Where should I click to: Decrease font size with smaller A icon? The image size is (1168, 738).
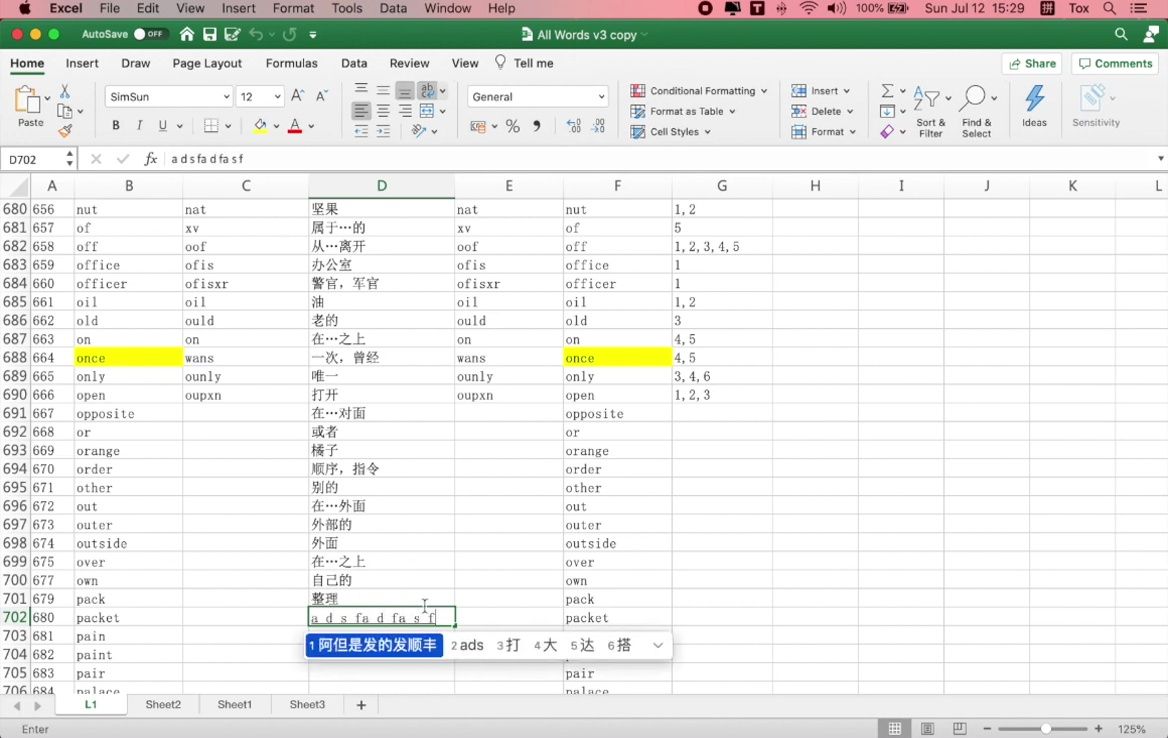click(x=322, y=96)
